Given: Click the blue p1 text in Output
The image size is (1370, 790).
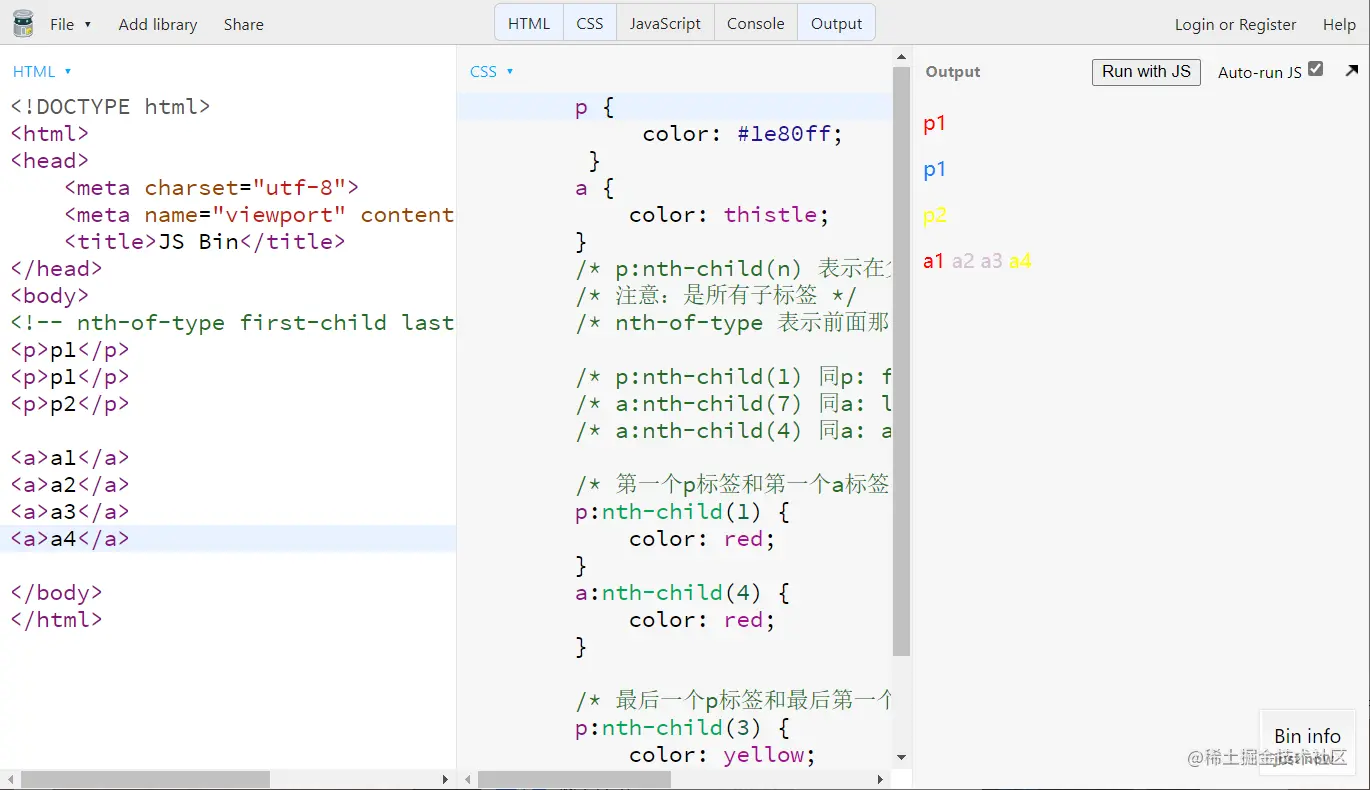Looking at the screenshot, I should coord(935,170).
